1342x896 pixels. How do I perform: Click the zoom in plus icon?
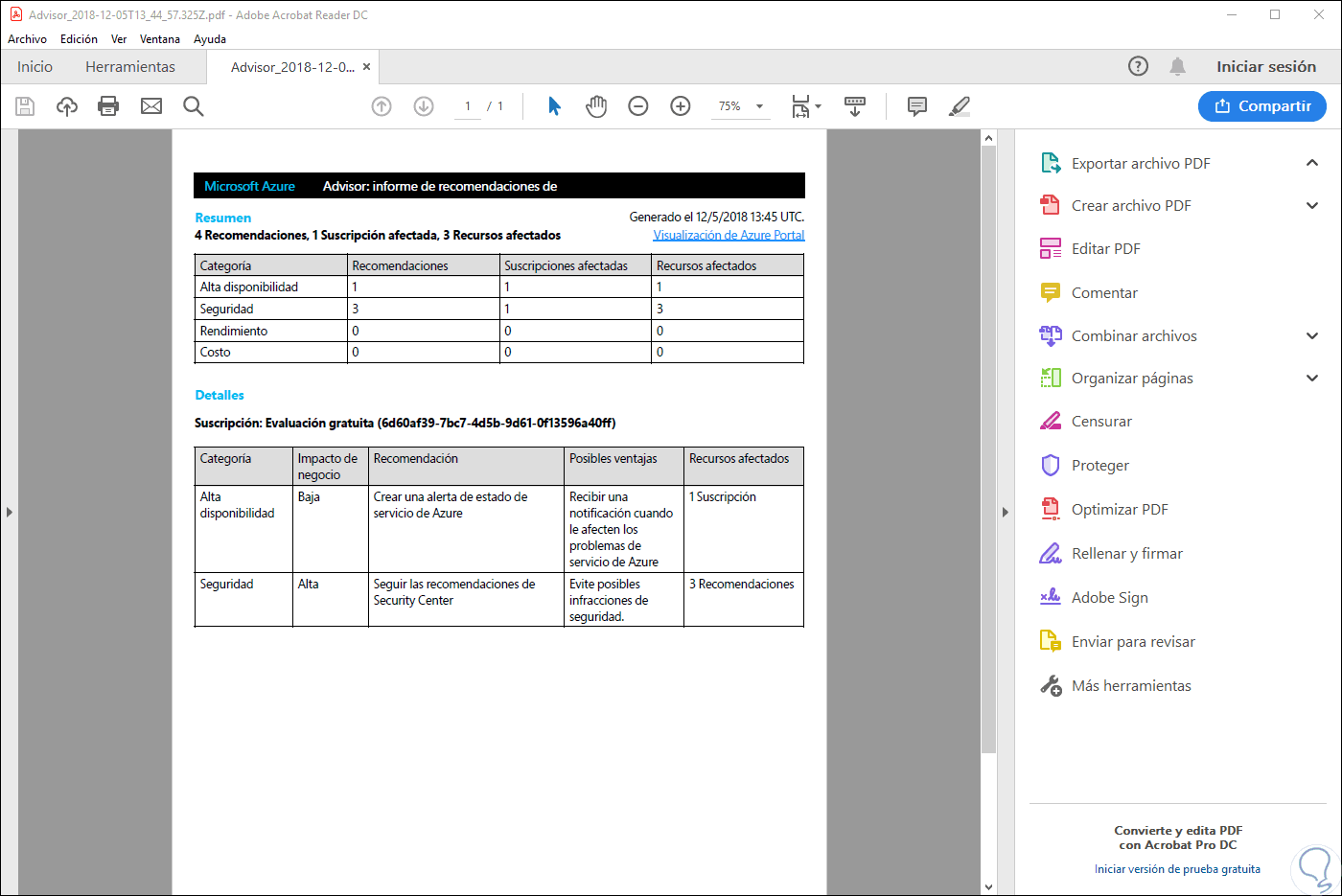coord(681,106)
